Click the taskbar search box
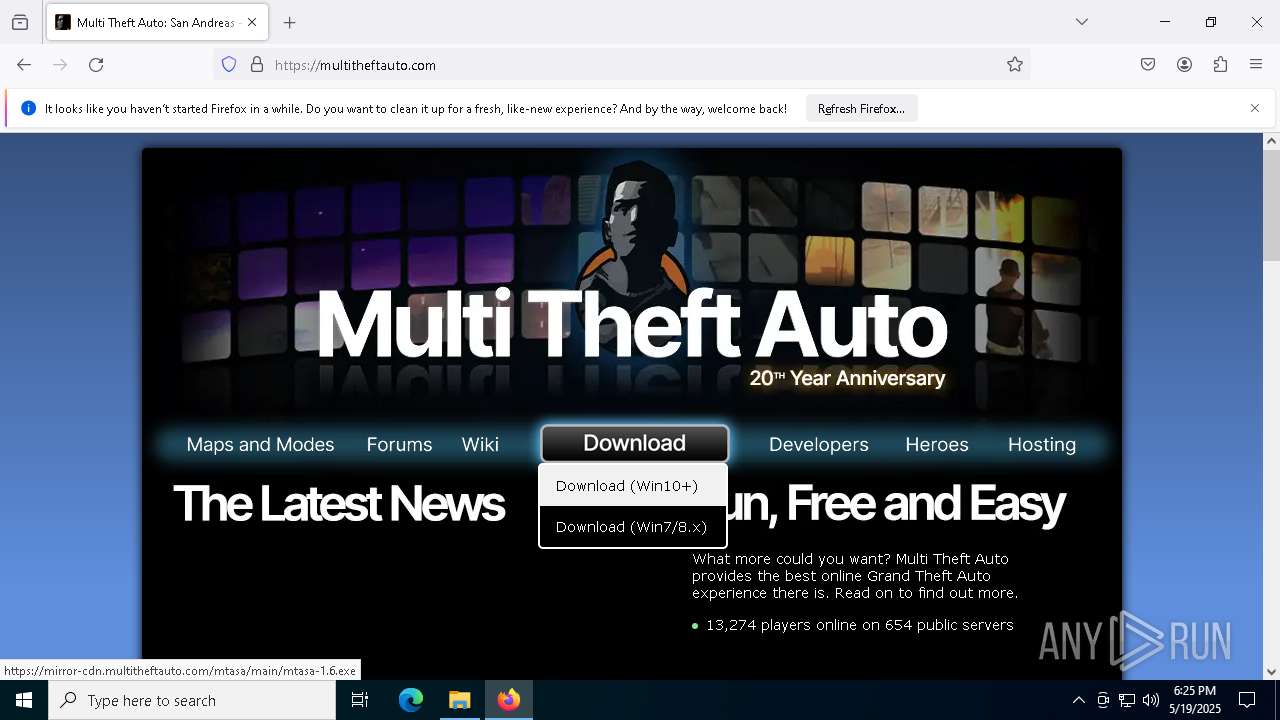Viewport: 1280px width, 720px height. pos(192,700)
